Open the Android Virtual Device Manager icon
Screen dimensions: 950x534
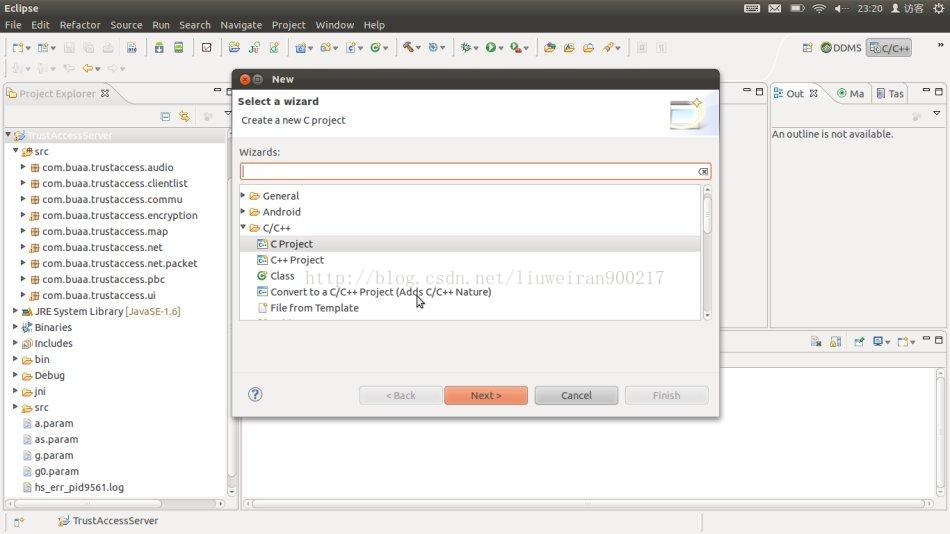(179, 47)
